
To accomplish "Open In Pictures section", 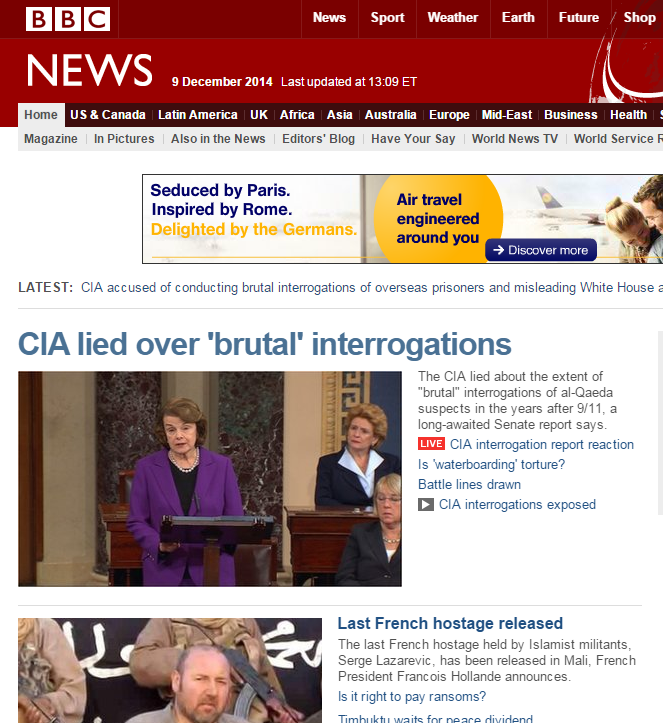I will click(124, 139).
